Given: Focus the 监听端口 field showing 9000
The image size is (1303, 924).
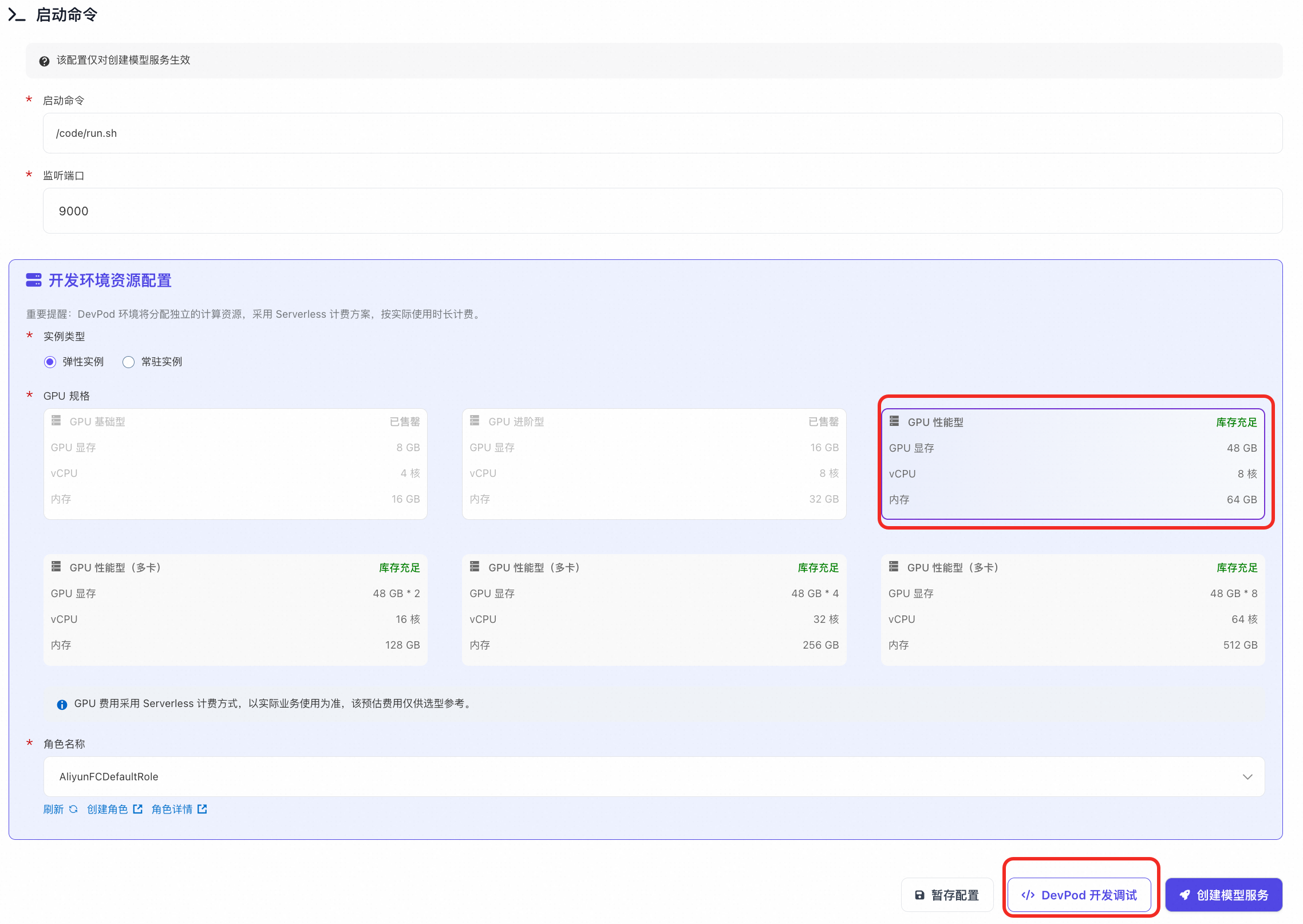Looking at the screenshot, I should tap(662, 211).
